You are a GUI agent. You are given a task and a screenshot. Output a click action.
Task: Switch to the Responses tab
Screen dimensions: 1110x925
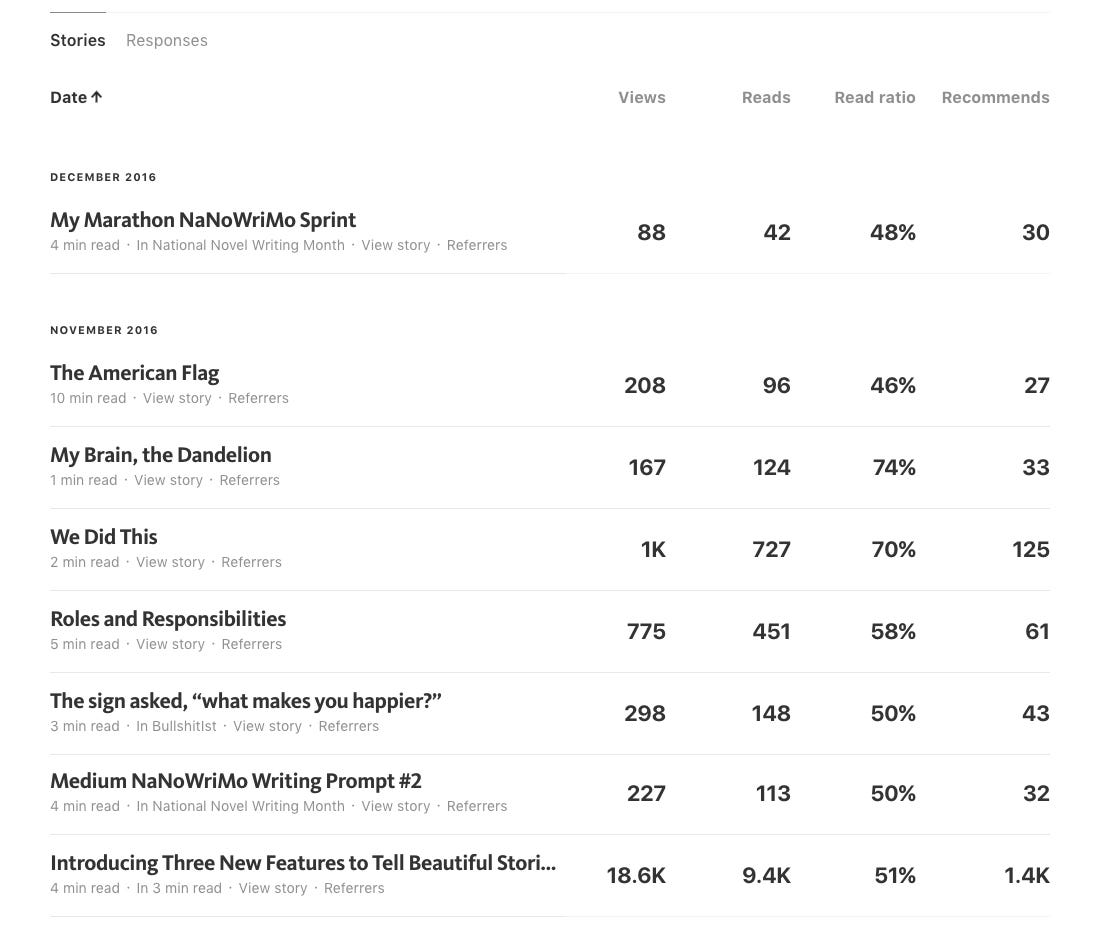[x=166, y=41]
